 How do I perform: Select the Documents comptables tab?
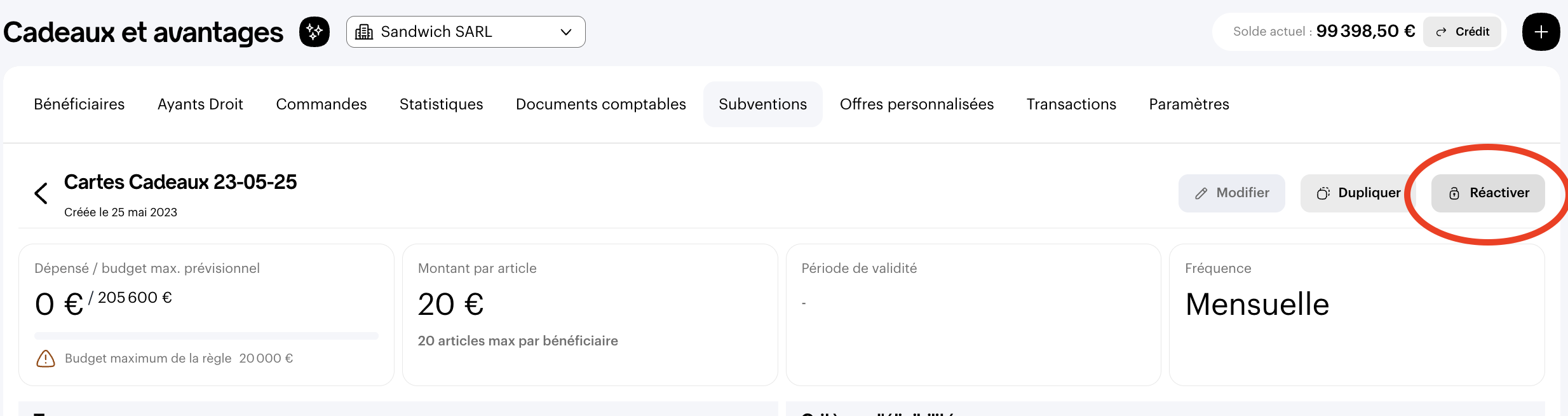601,104
